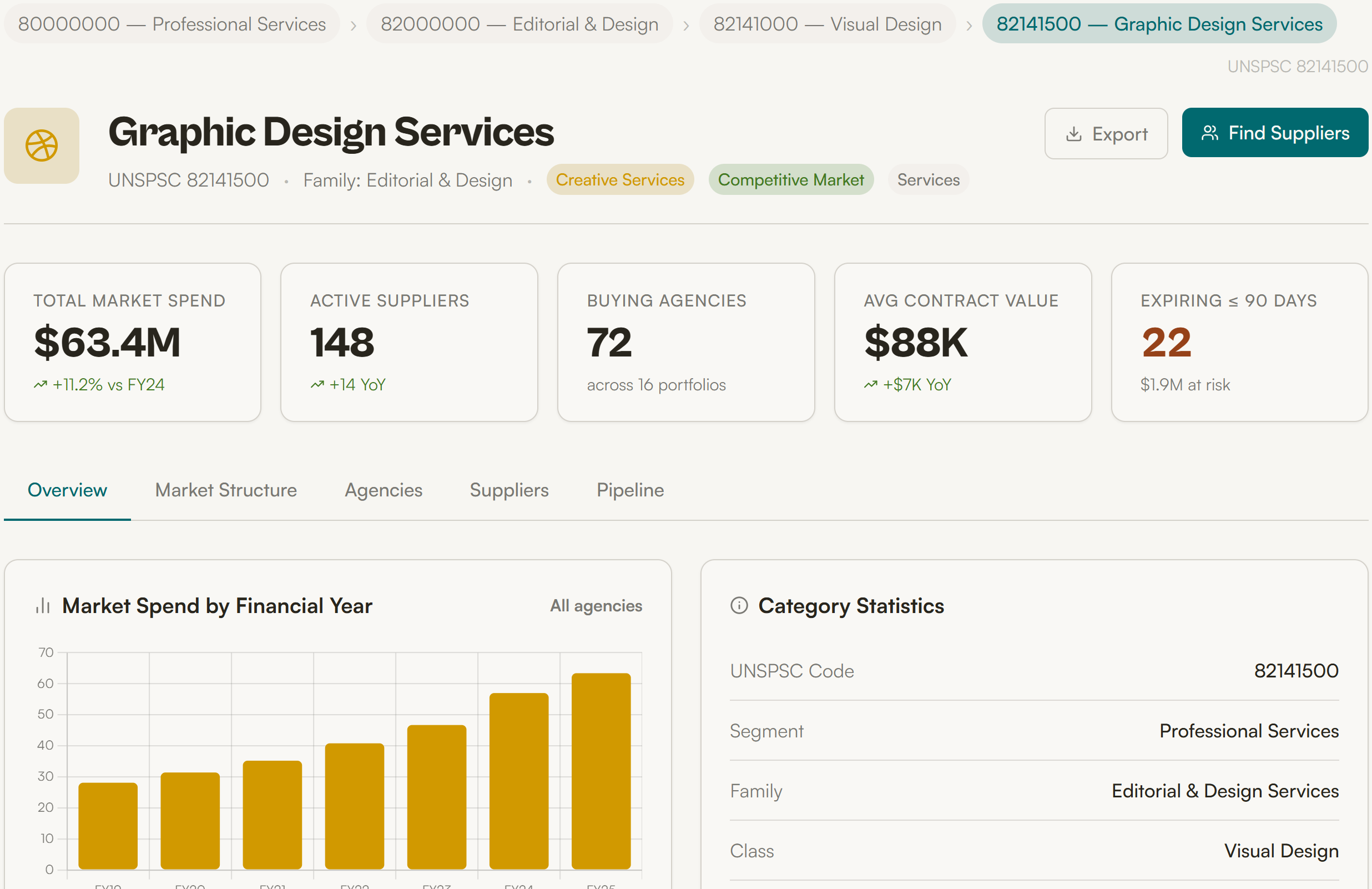Select the 82141500 — Graphic Design Services breadcrumb
Viewport: 1372px width, 889px height.
pyautogui.click(x=1159, y=24)
